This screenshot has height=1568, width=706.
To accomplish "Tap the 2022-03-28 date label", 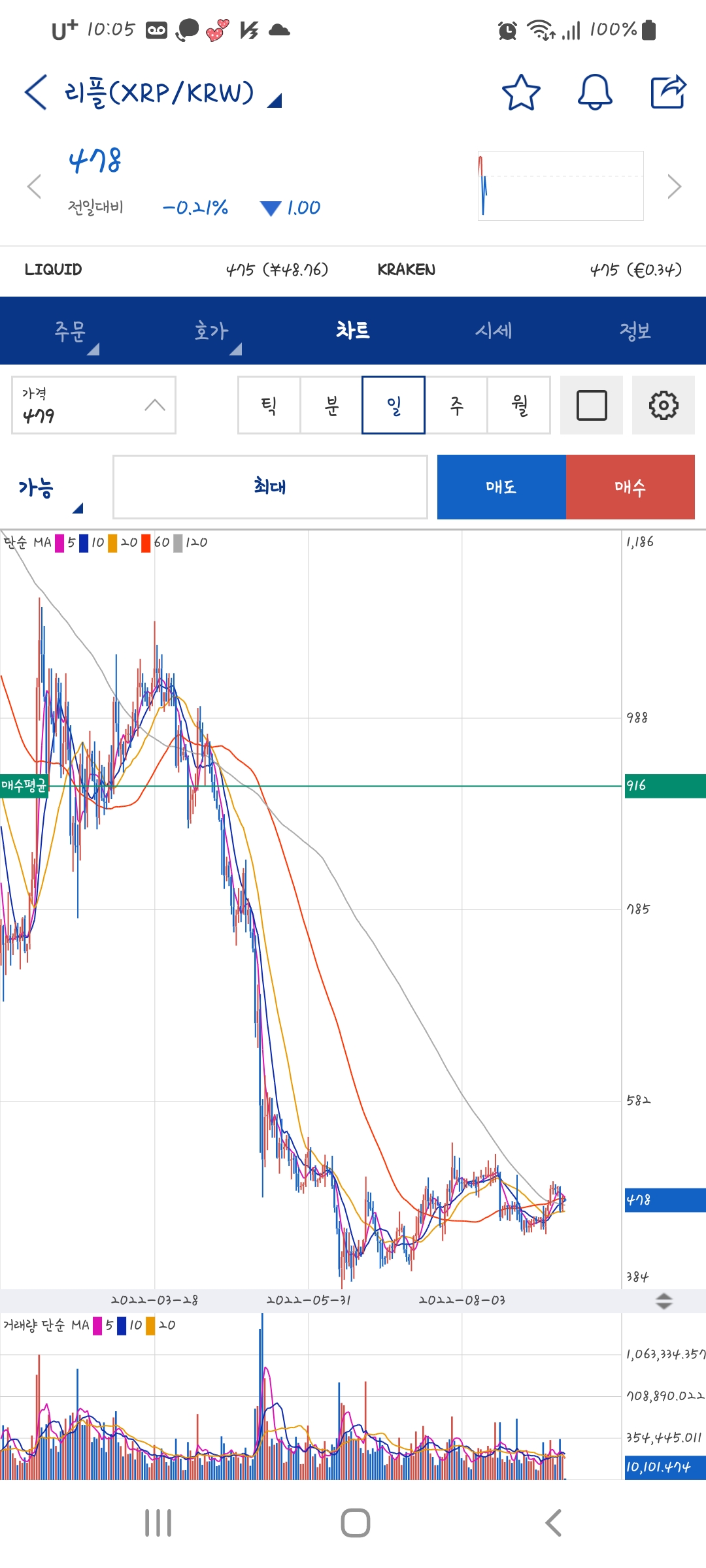I will 154,1300.
